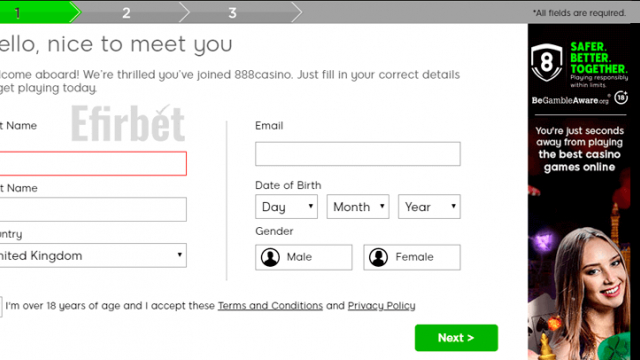The image size is (640, 360).
Task: Click the Efirbet watermark logo
Action: click(x=128, y=123)
